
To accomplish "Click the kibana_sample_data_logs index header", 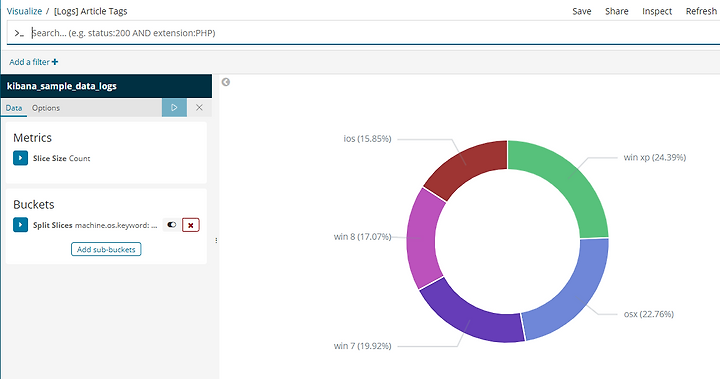I will 106,86.
